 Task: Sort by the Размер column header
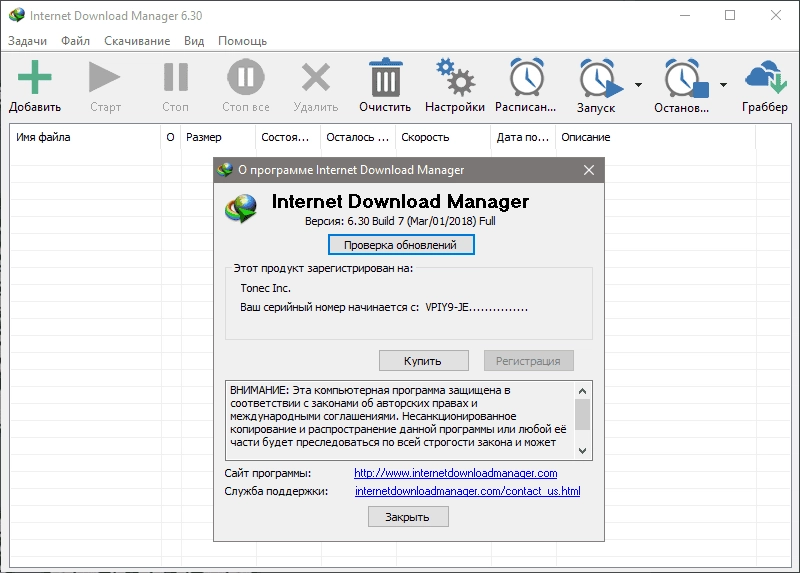(218, 137)
